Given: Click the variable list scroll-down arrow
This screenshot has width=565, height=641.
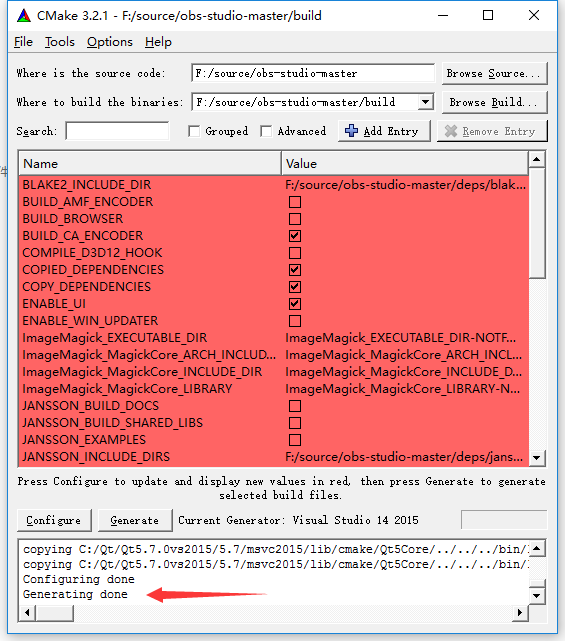Looking at the screenshot, I should click(537, 458).
